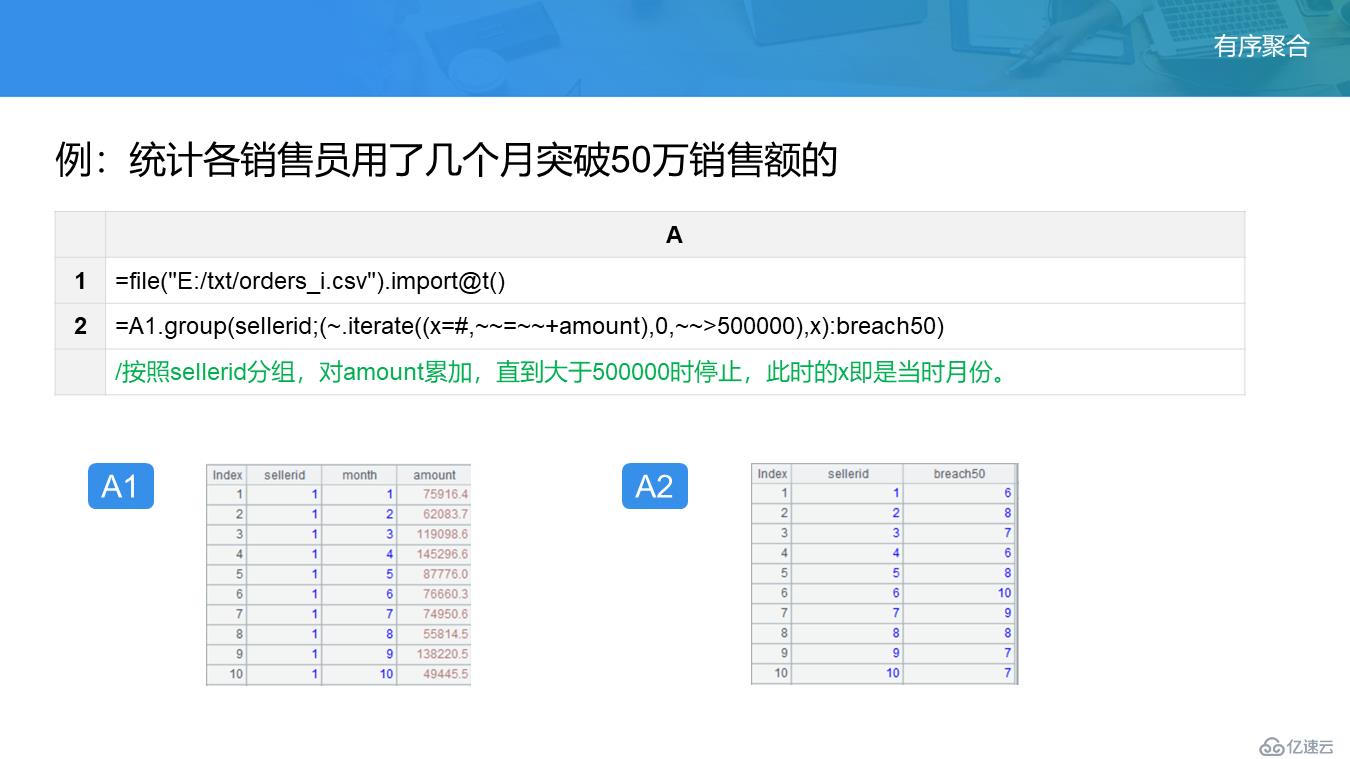Click the sellerid header in the A2 table
This screenshot has height=759, width=1350.
click(848, 474)
